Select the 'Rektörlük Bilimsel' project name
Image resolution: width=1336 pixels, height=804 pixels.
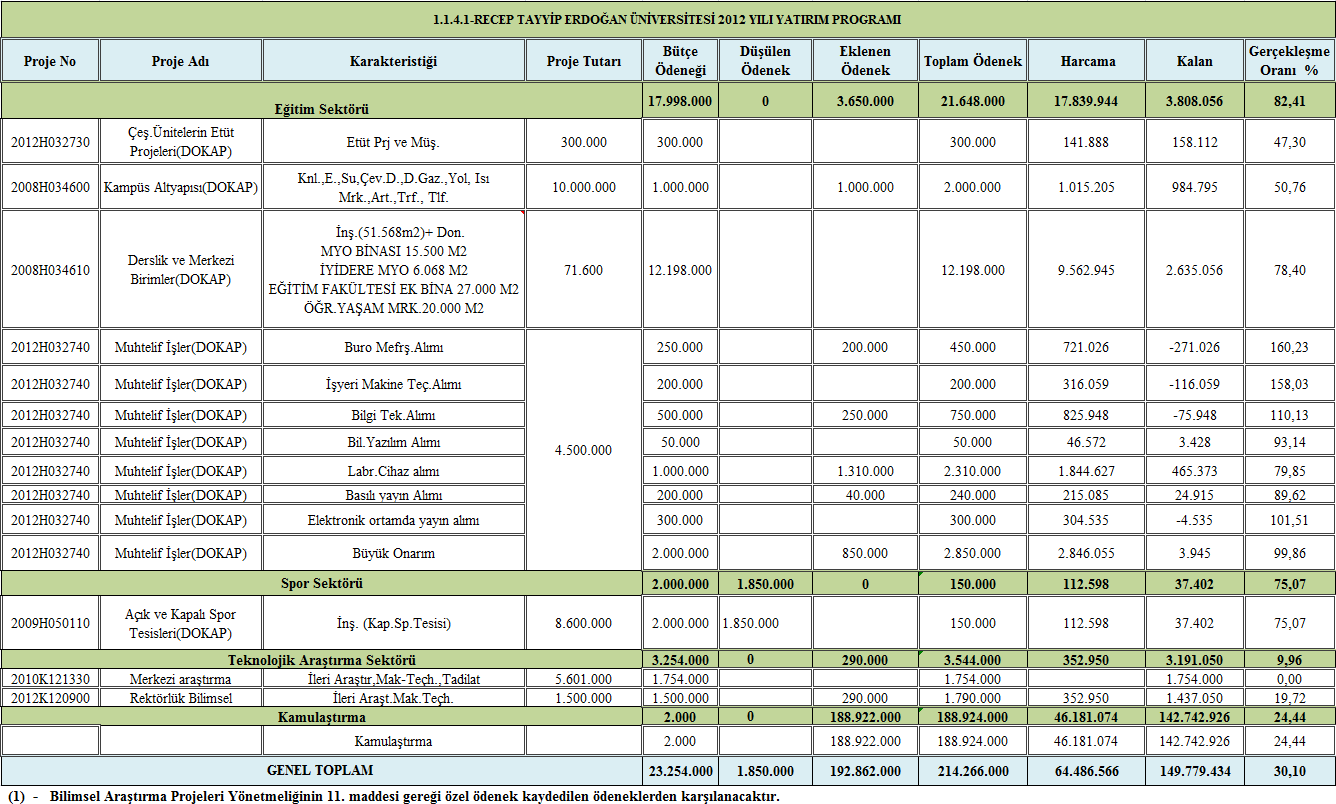181,698
